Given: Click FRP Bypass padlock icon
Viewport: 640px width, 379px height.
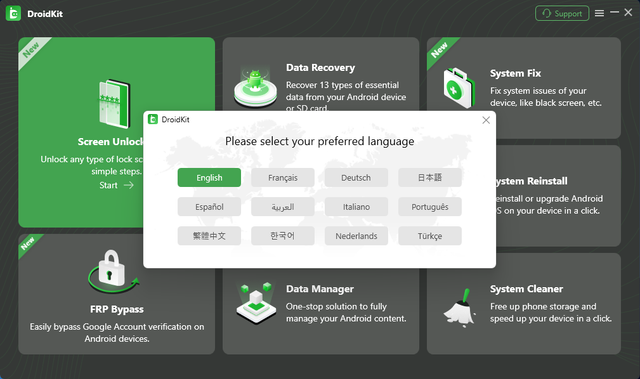Looking at the screenshot, I should (x=113, y=271).
